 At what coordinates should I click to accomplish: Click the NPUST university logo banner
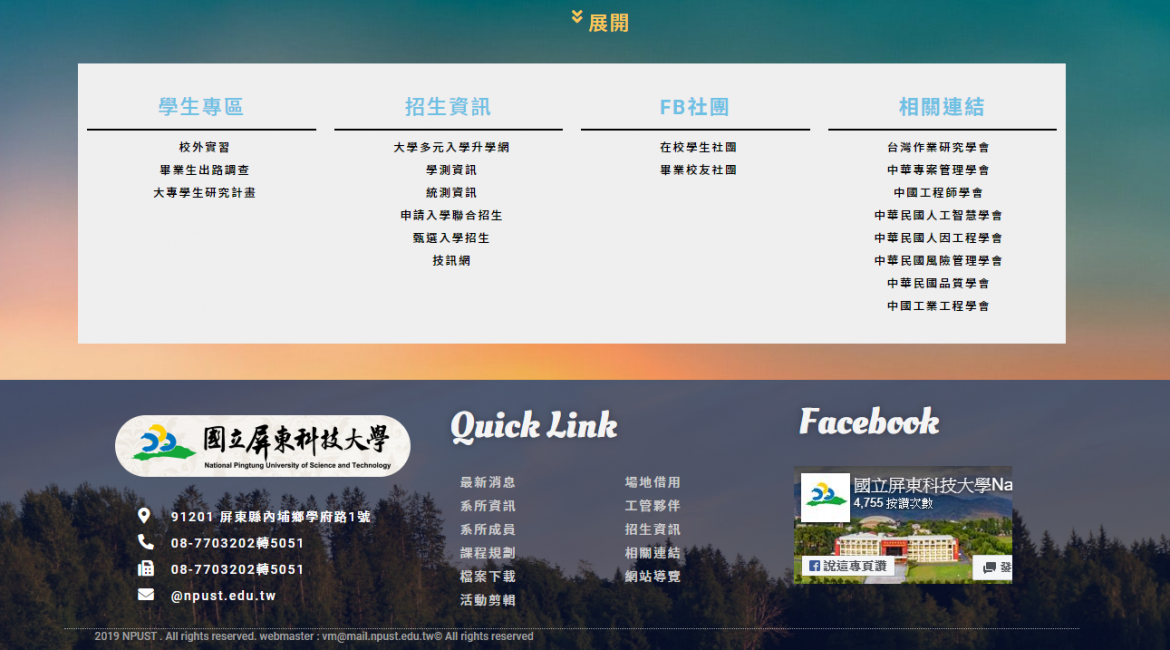pos(263,445)
